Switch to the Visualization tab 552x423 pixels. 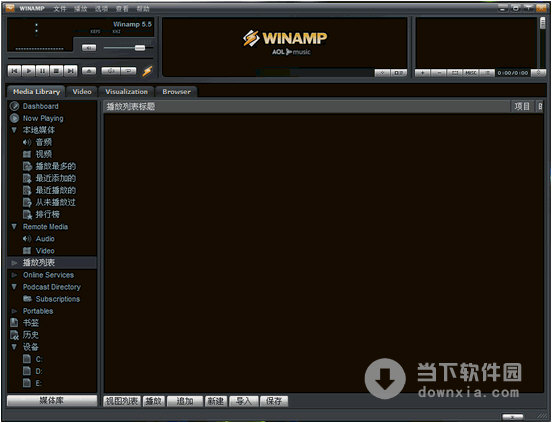(x=126, y=91)
